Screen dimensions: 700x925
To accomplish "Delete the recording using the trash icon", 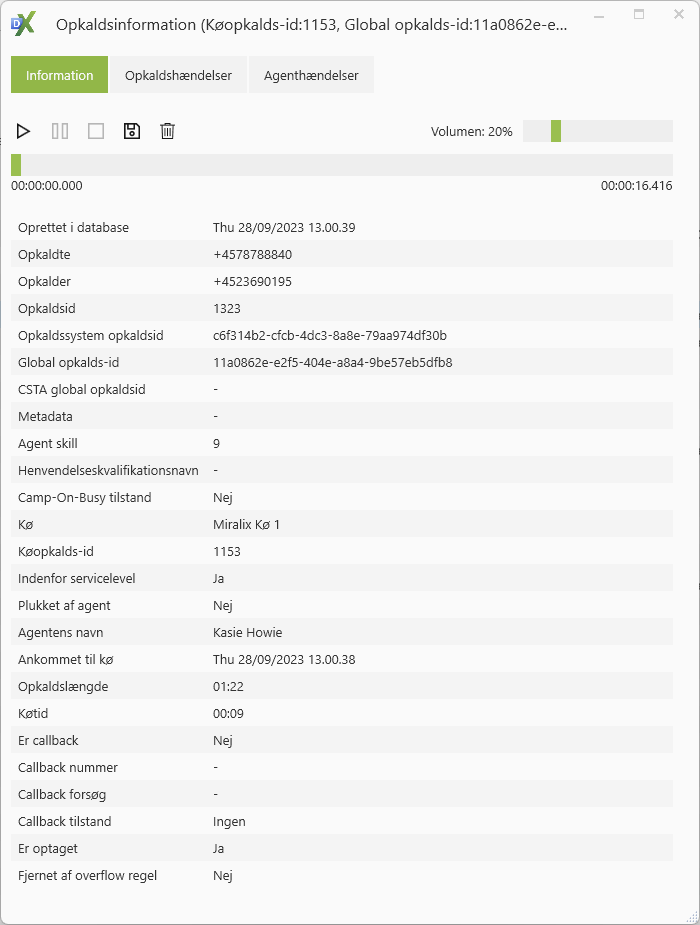I will (168, 131).
